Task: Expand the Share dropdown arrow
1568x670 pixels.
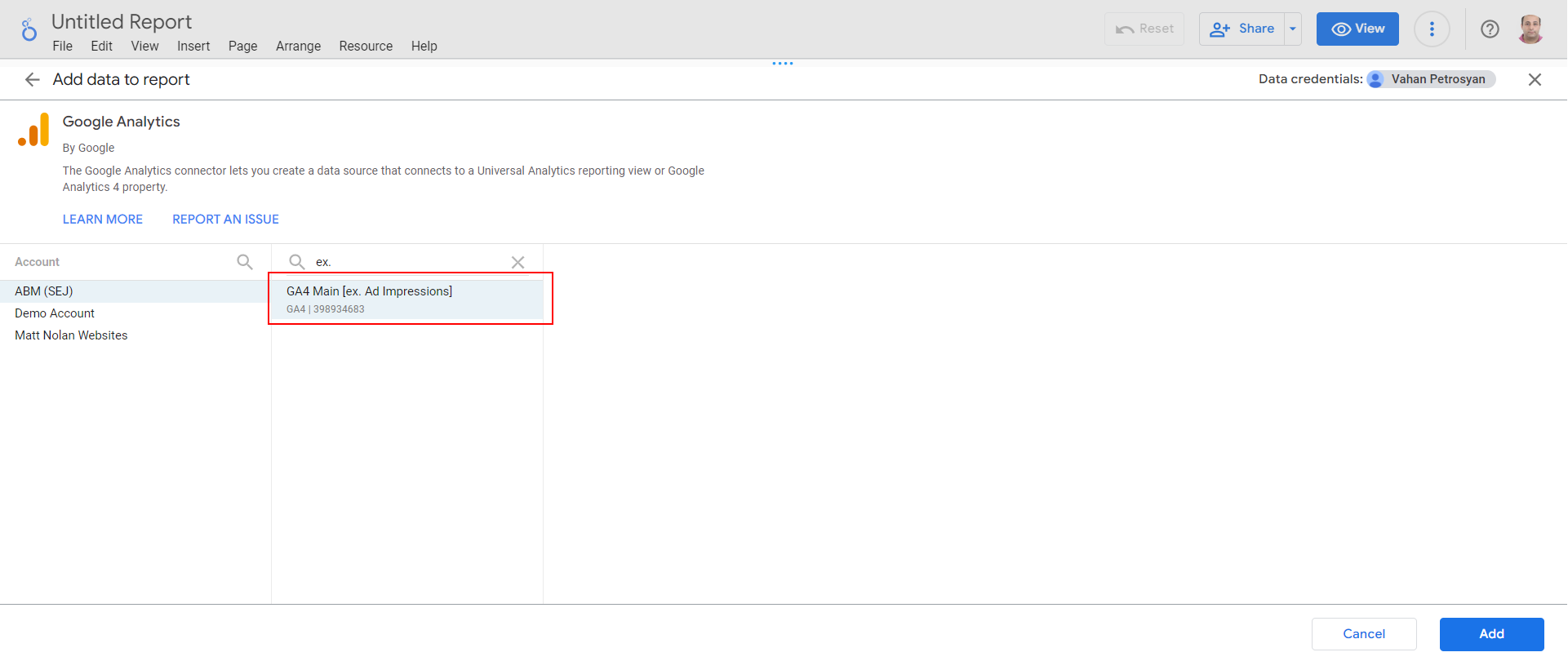Action: click(1293, 29)
